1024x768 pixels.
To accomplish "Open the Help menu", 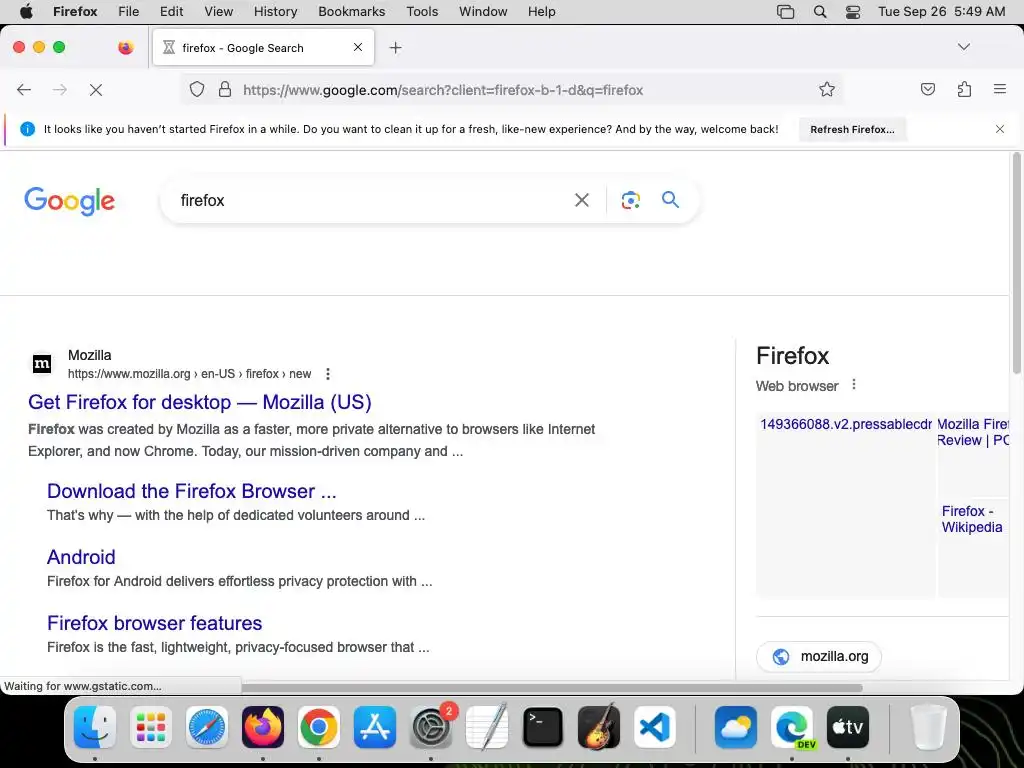I will click(x=541, y=11).
